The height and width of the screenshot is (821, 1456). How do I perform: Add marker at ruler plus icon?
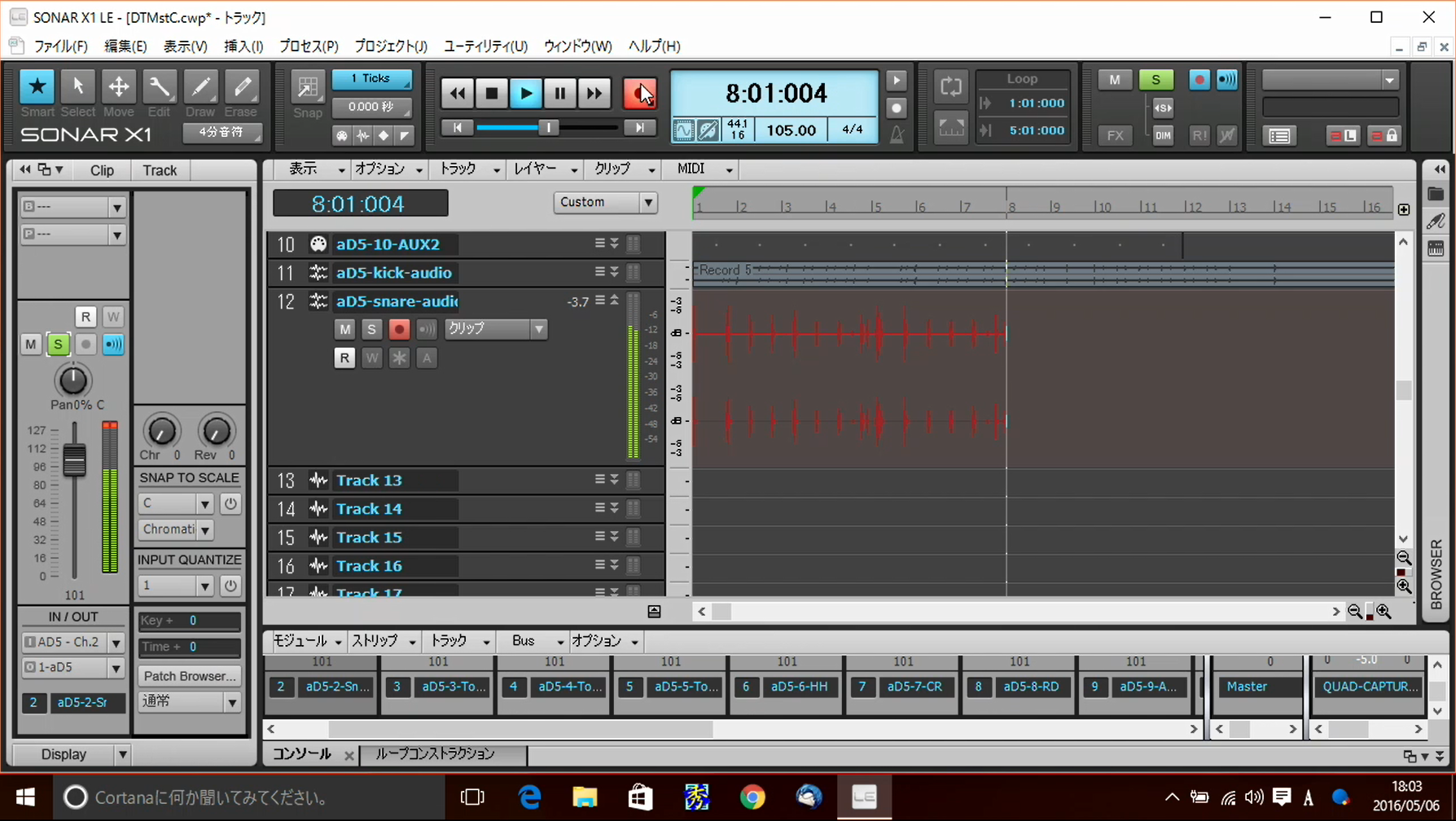coord(1404,210)
